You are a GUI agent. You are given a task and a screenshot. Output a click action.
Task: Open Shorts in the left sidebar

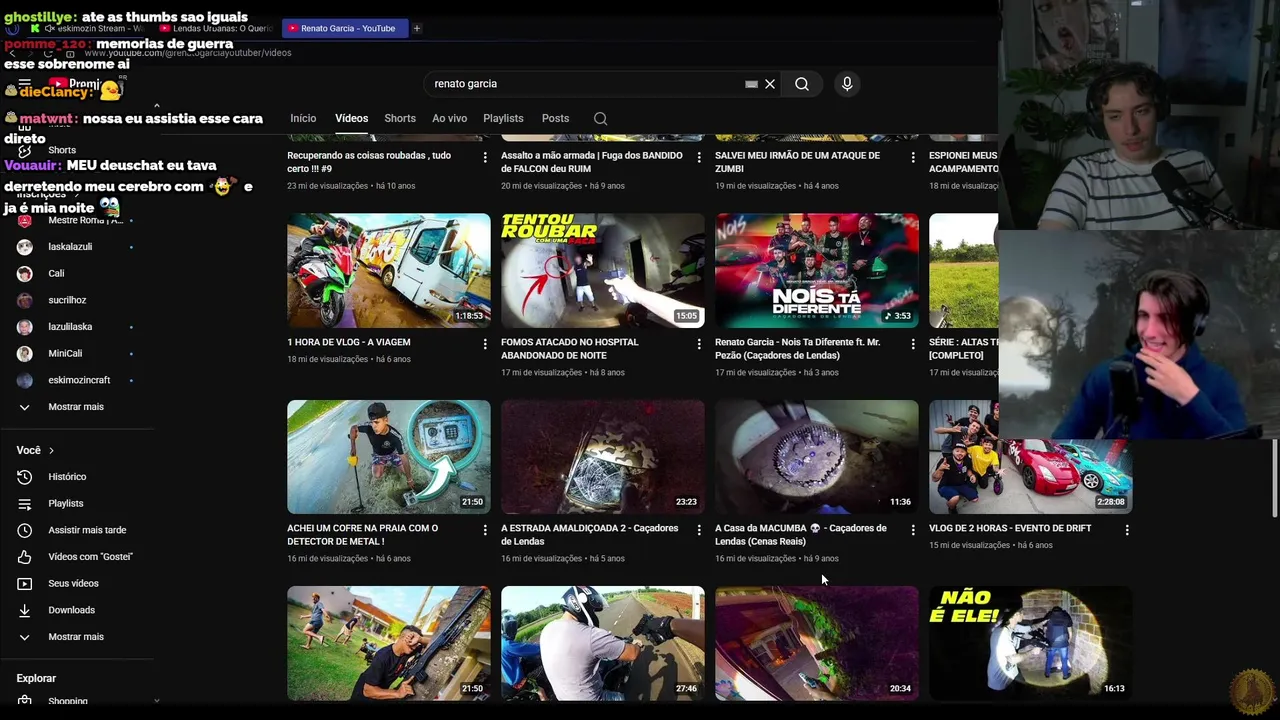[62, 150]
